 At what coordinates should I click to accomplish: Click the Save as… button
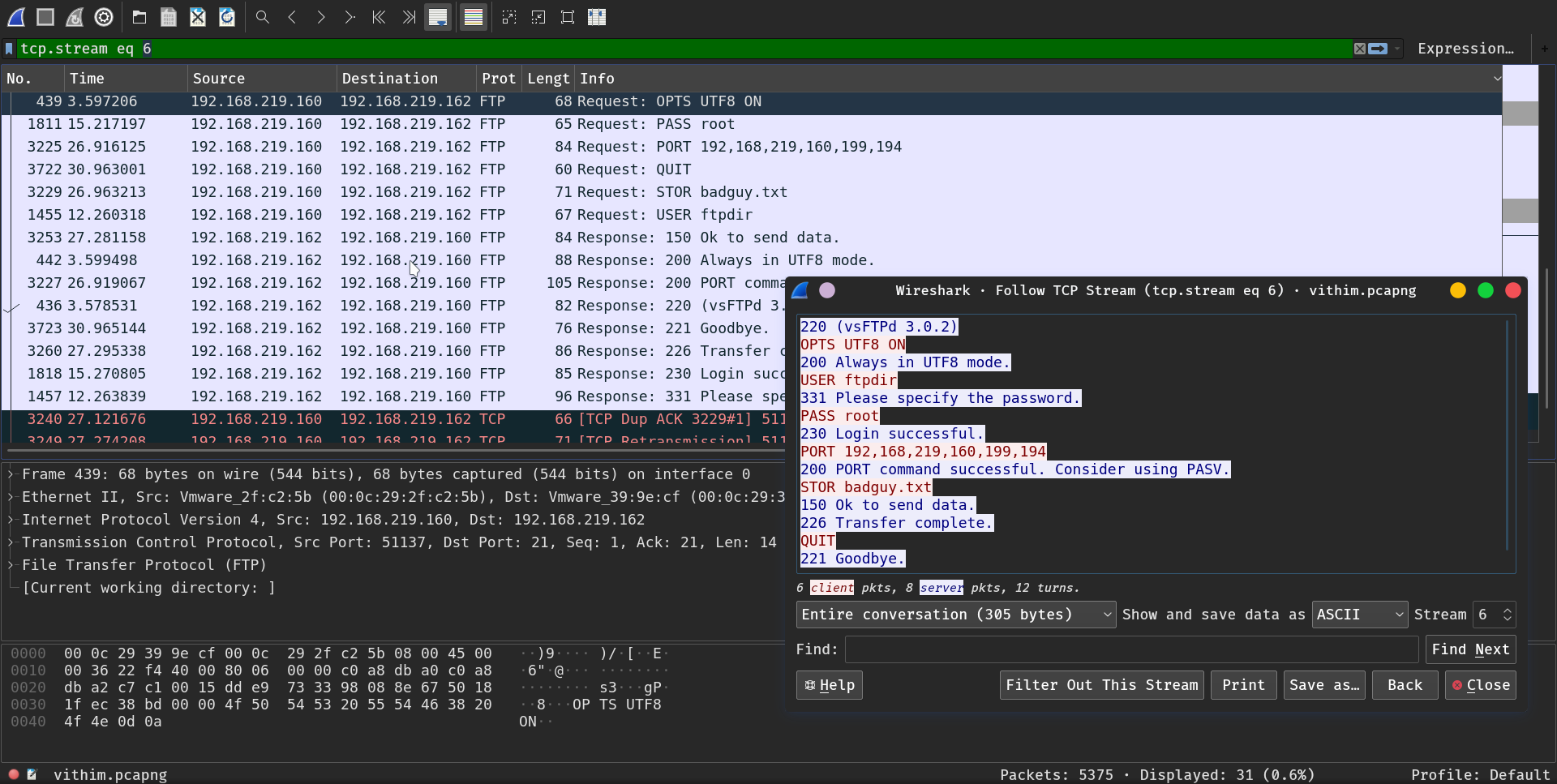click(x=1323, y=685)
